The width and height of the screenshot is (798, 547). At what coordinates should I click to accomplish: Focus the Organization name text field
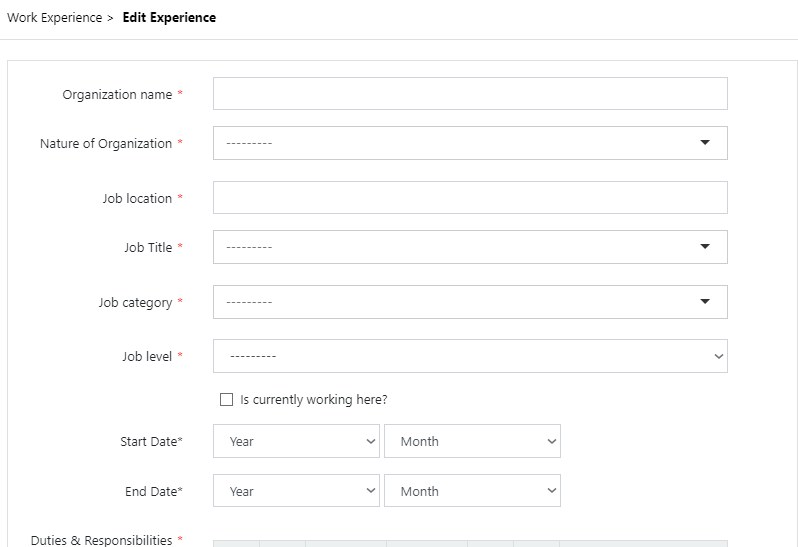tap(470, 94)
